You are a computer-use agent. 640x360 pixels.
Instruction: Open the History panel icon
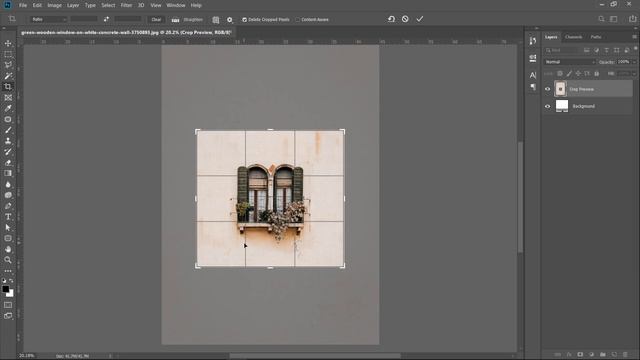(533, 41)
